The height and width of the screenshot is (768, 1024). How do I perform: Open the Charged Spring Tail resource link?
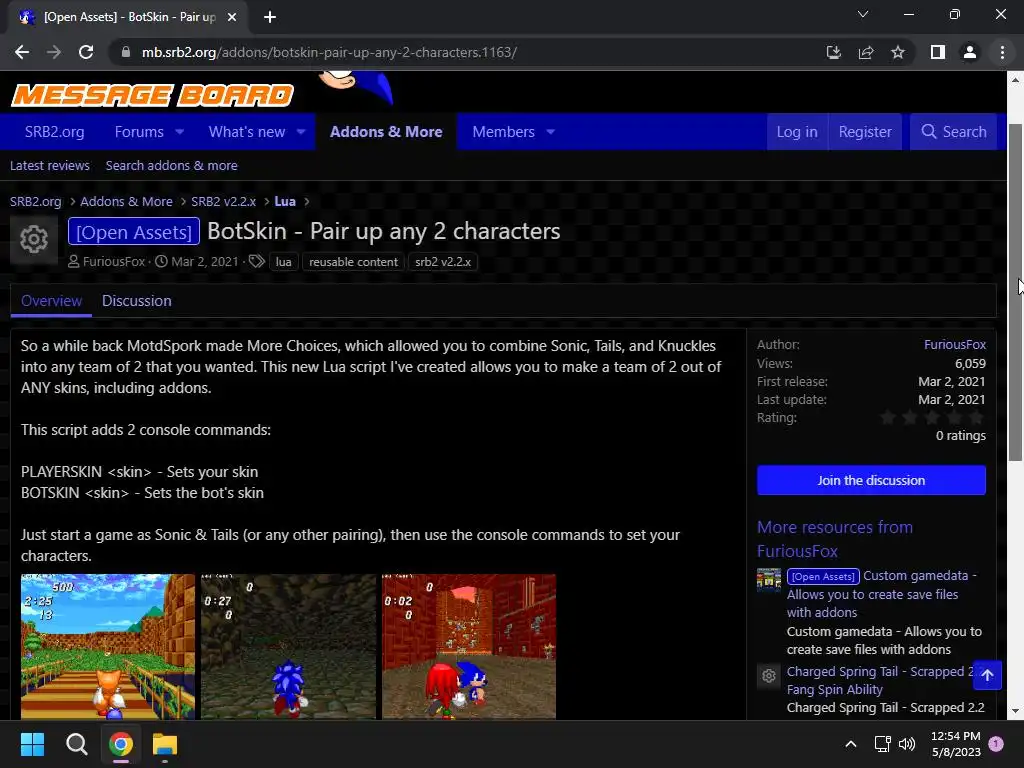(878, 680)
